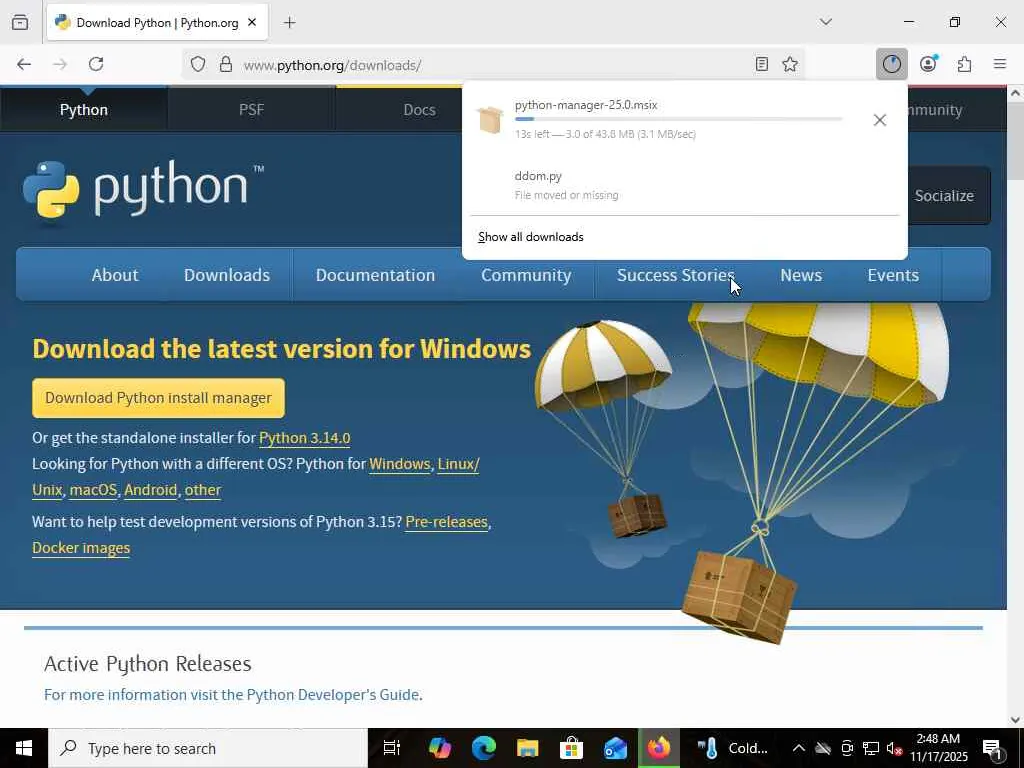
Task: Click the taskbar search box
Action: [x=208, y=748]
